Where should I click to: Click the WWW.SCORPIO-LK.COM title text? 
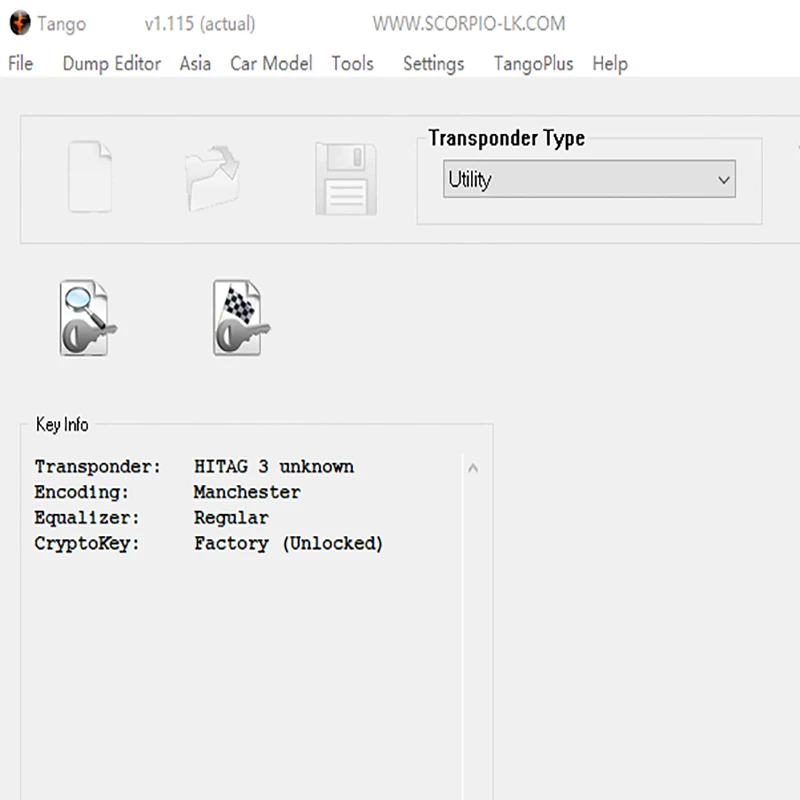click(x=469, y=23)
